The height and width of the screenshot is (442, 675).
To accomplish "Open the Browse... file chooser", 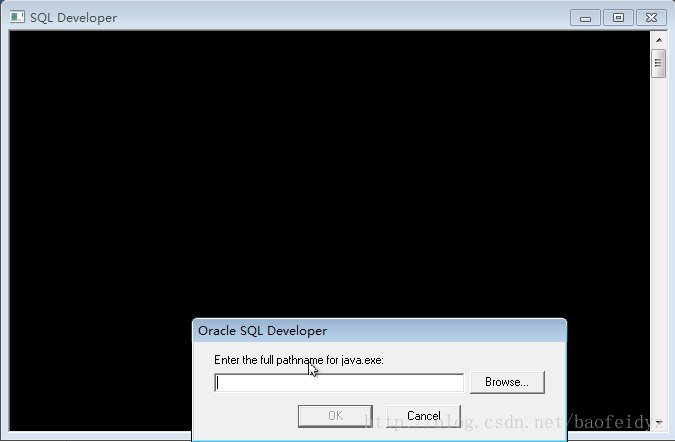I will tap(507, 382).
